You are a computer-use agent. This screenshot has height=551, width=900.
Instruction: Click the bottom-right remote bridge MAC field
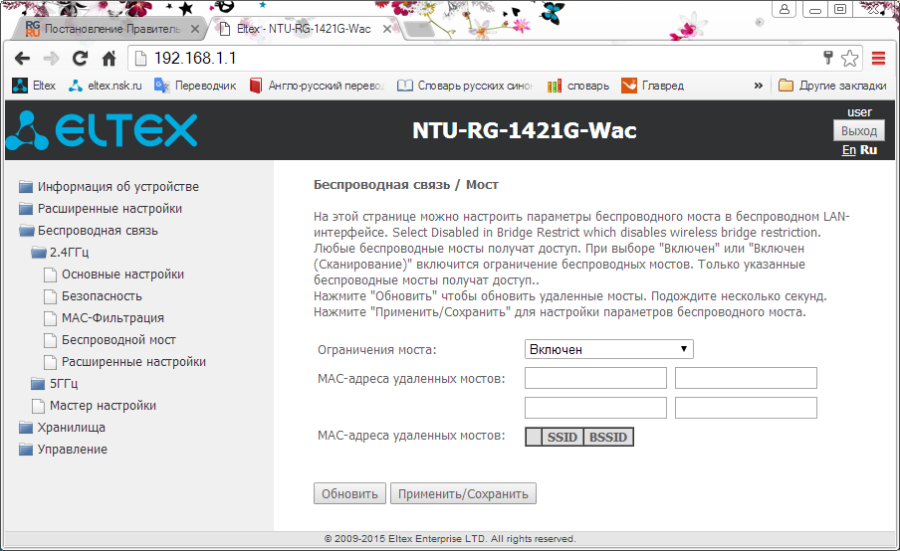(x=746, y=408)
